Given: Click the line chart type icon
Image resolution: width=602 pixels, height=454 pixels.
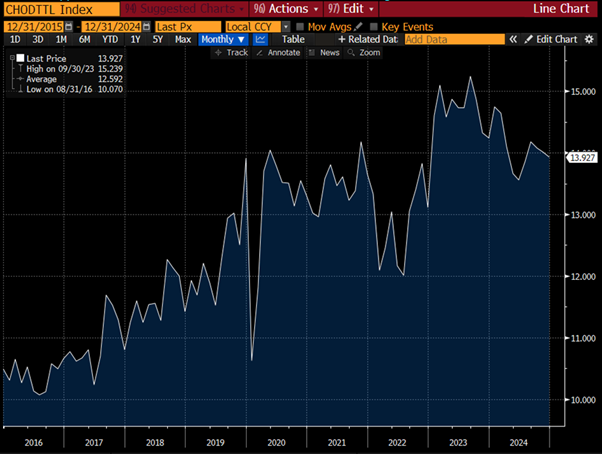Looking at the screenshot, I should [261, 39].
